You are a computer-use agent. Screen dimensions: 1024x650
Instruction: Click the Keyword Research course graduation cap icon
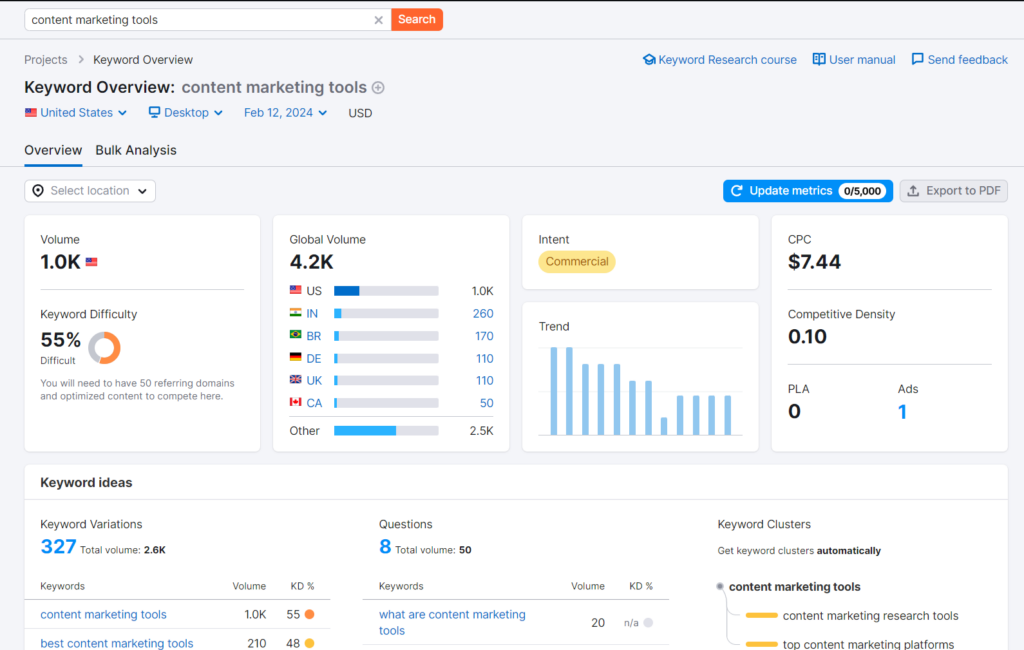[x=649, y=60]
